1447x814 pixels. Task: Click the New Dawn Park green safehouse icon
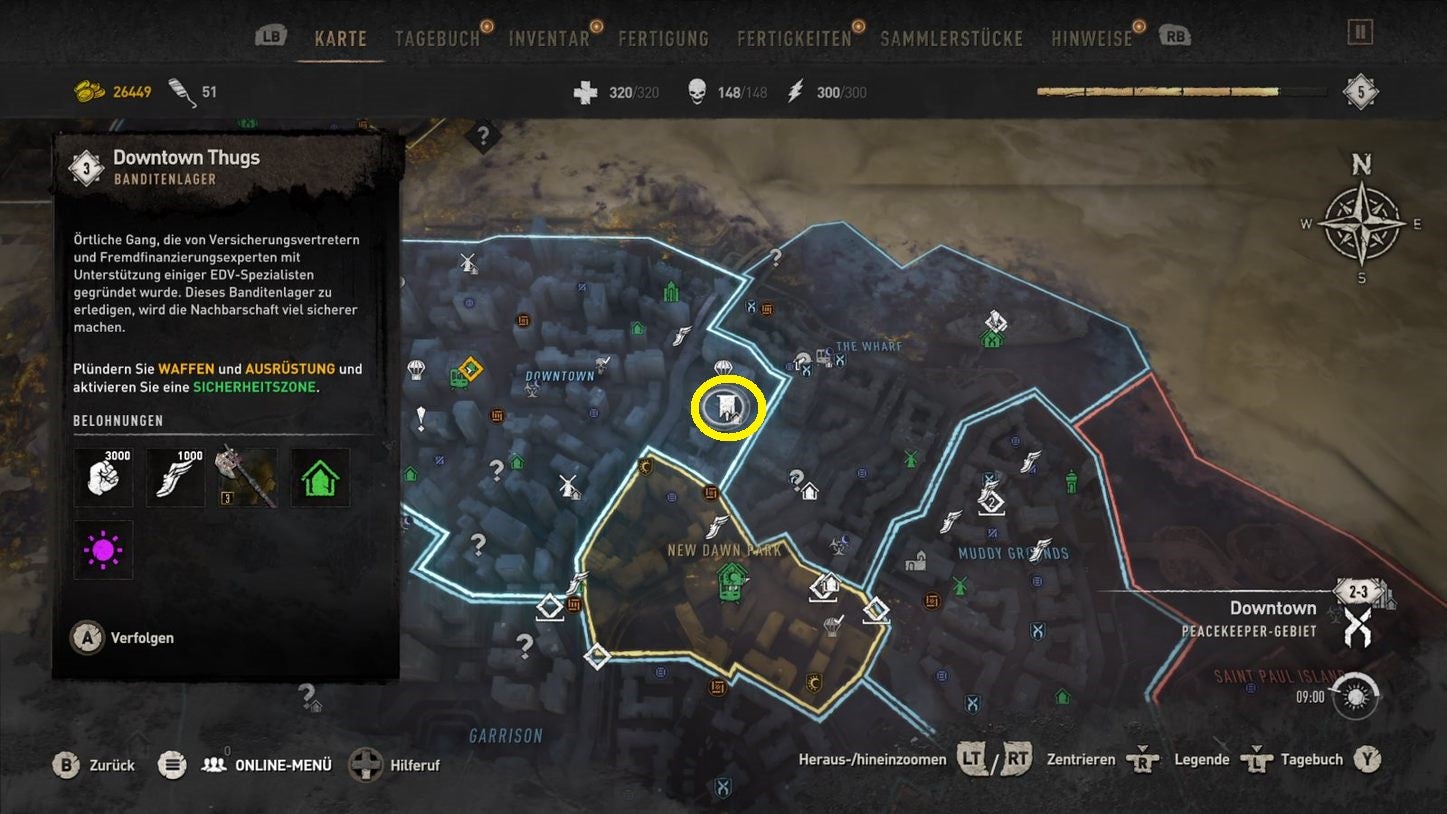click(x=734, y=582)
